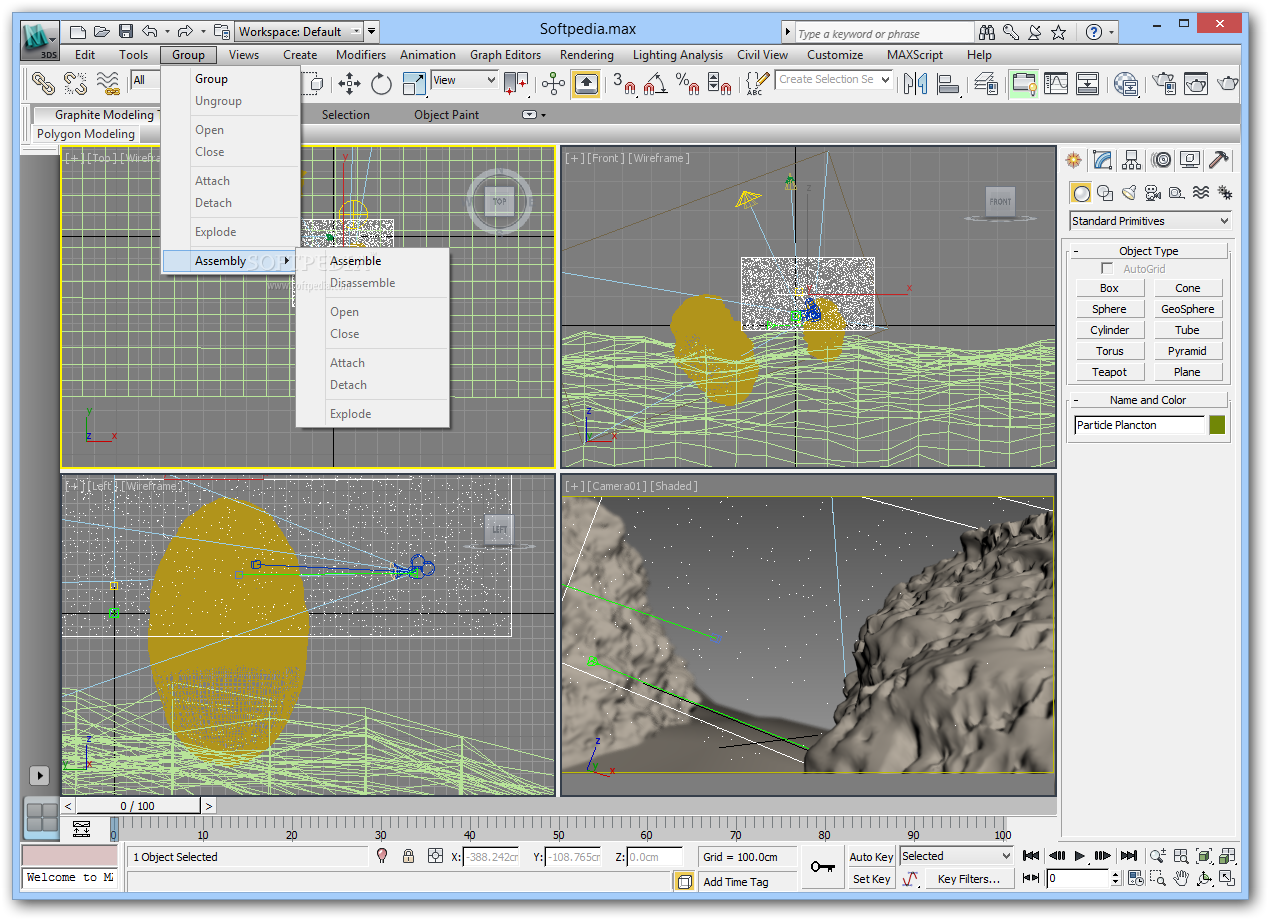The width and height of the screenshot is (1269, 920).
Task: Click the GeoSphere button
Action: [x=1187, y=309]
